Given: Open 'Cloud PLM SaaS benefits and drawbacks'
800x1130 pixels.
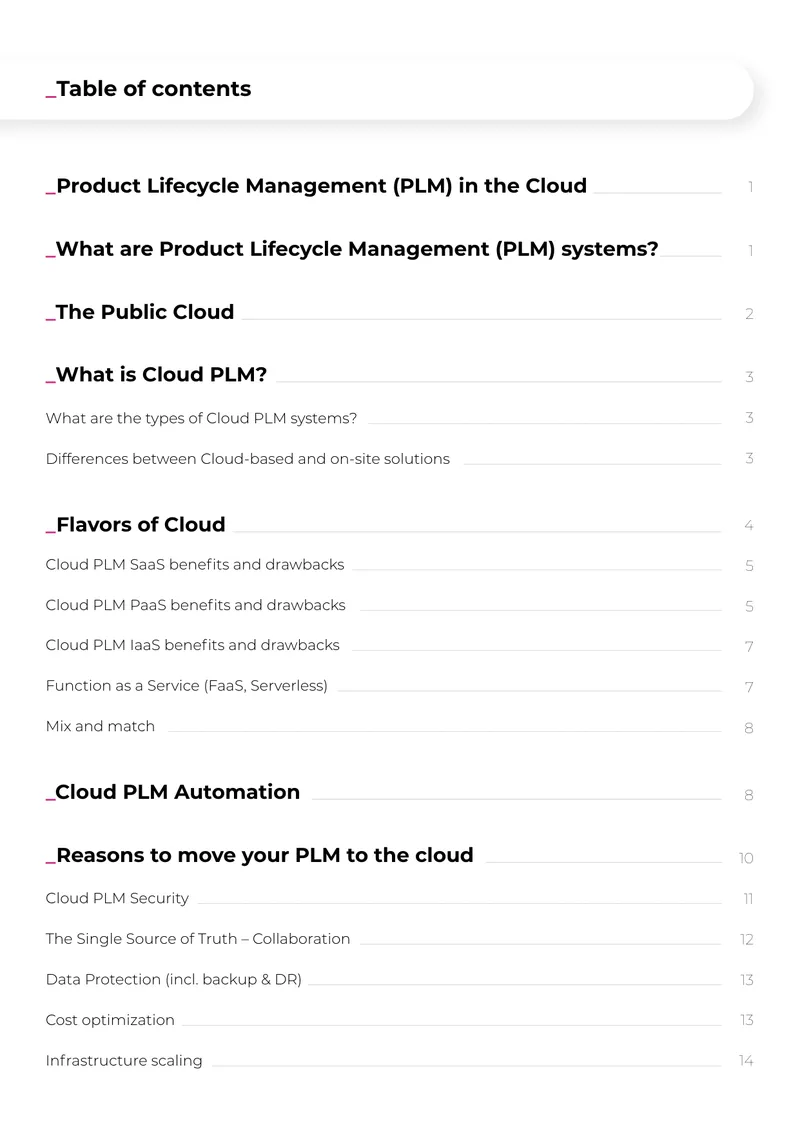Looking at the screenshot, I should [195, 565].
